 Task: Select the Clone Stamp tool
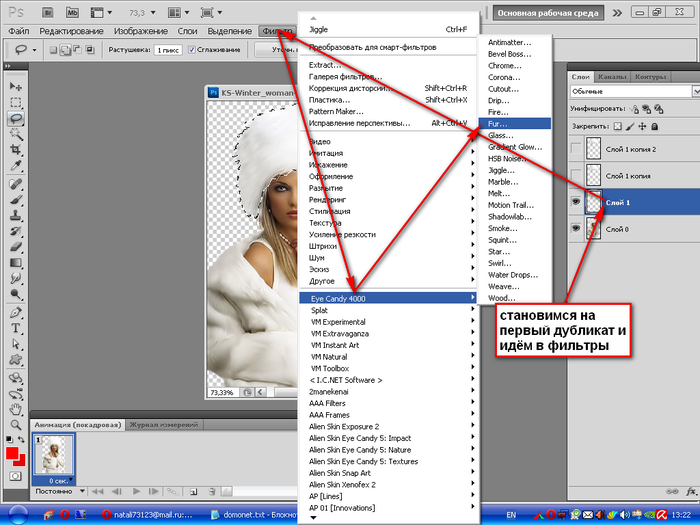16,215
